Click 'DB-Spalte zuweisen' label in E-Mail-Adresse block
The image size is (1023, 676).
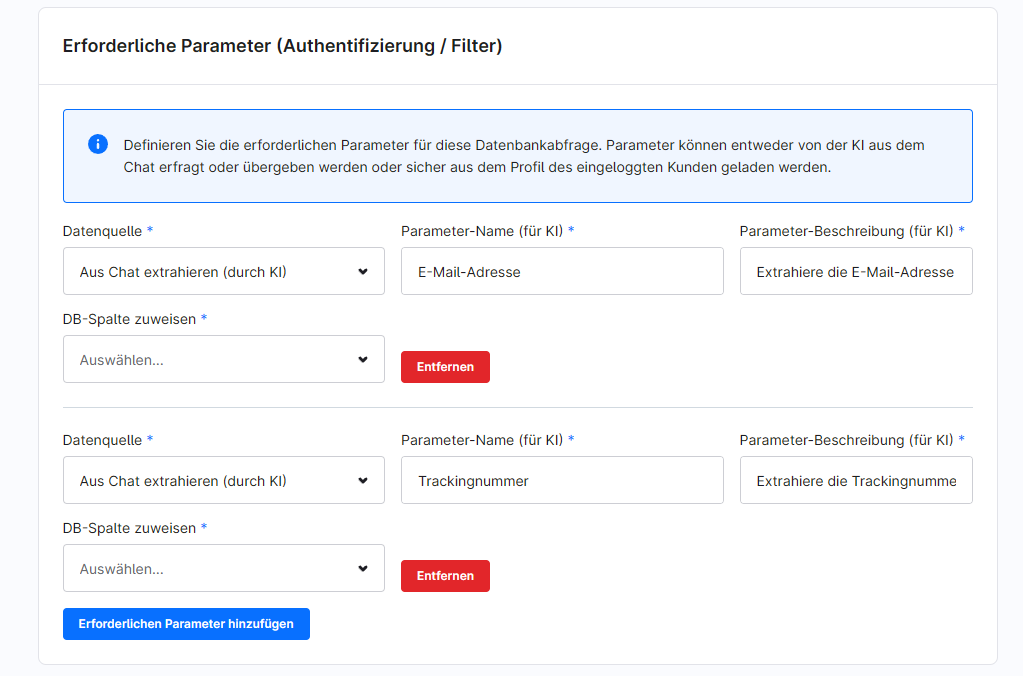(129, 319)
